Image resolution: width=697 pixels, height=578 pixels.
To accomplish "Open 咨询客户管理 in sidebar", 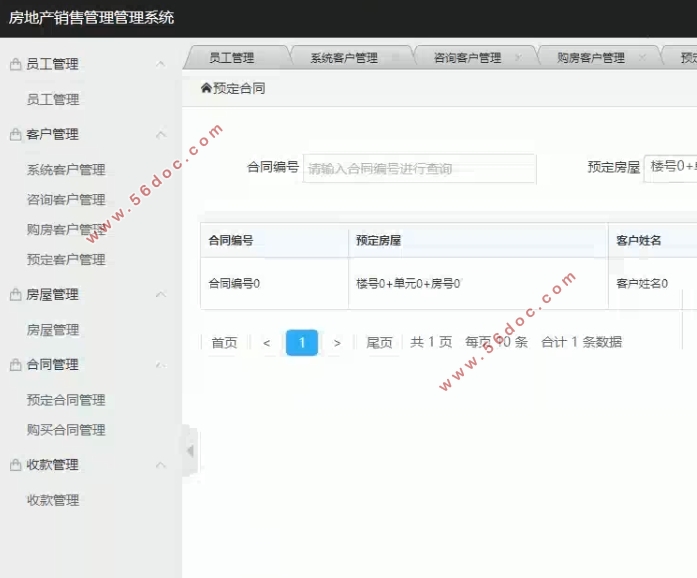I will 66,200.
